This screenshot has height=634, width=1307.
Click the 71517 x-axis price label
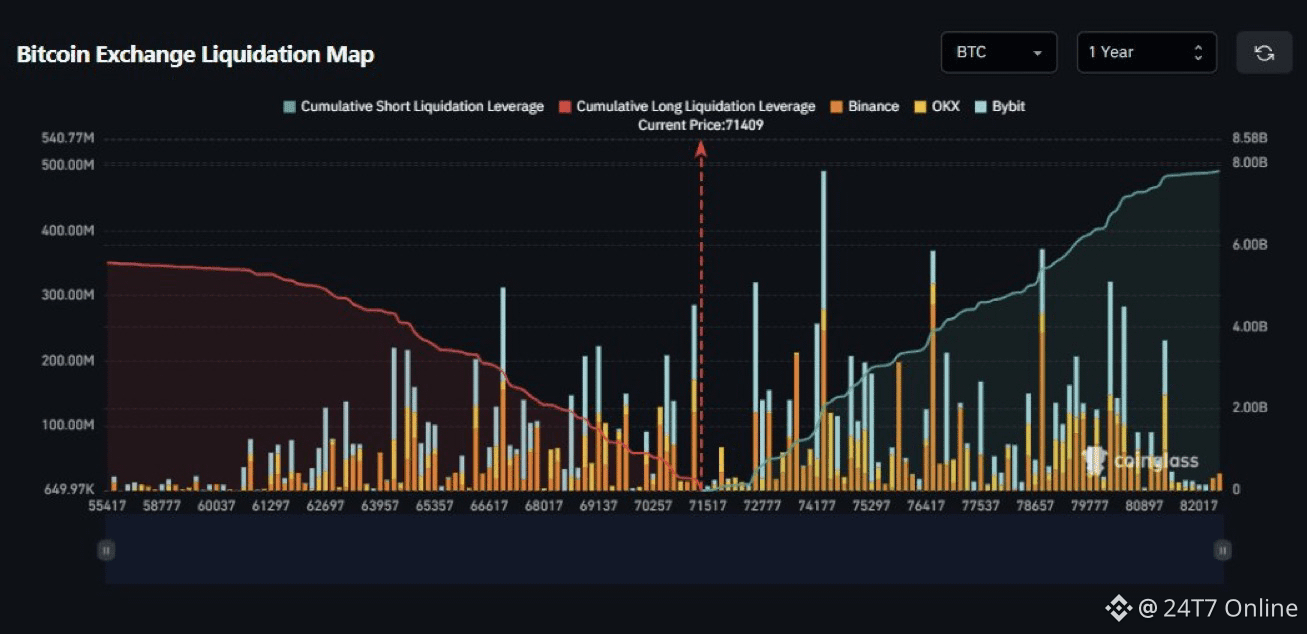coord(707,506)
